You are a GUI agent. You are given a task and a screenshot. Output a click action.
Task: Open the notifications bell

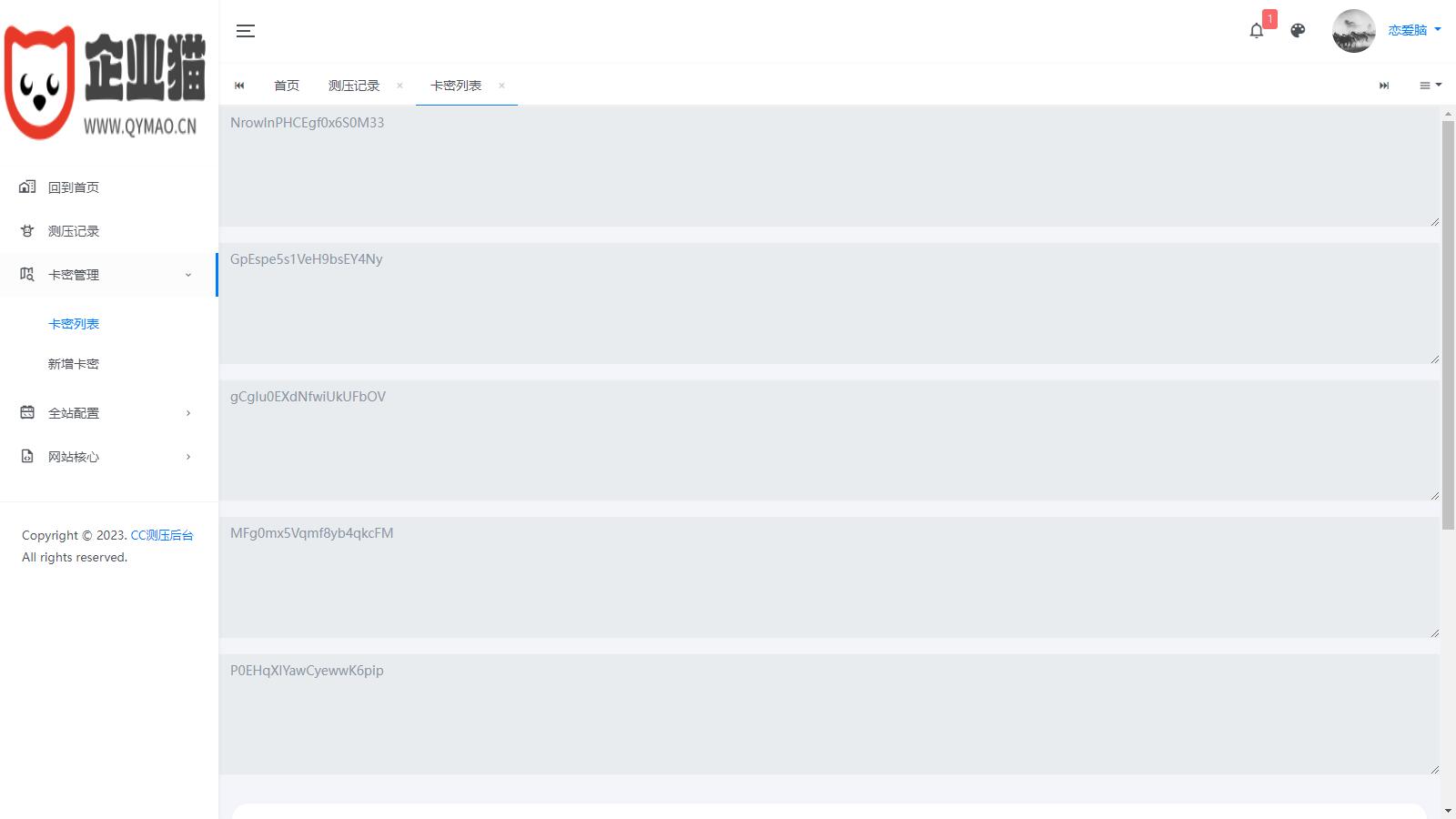tap(1257, 31)
